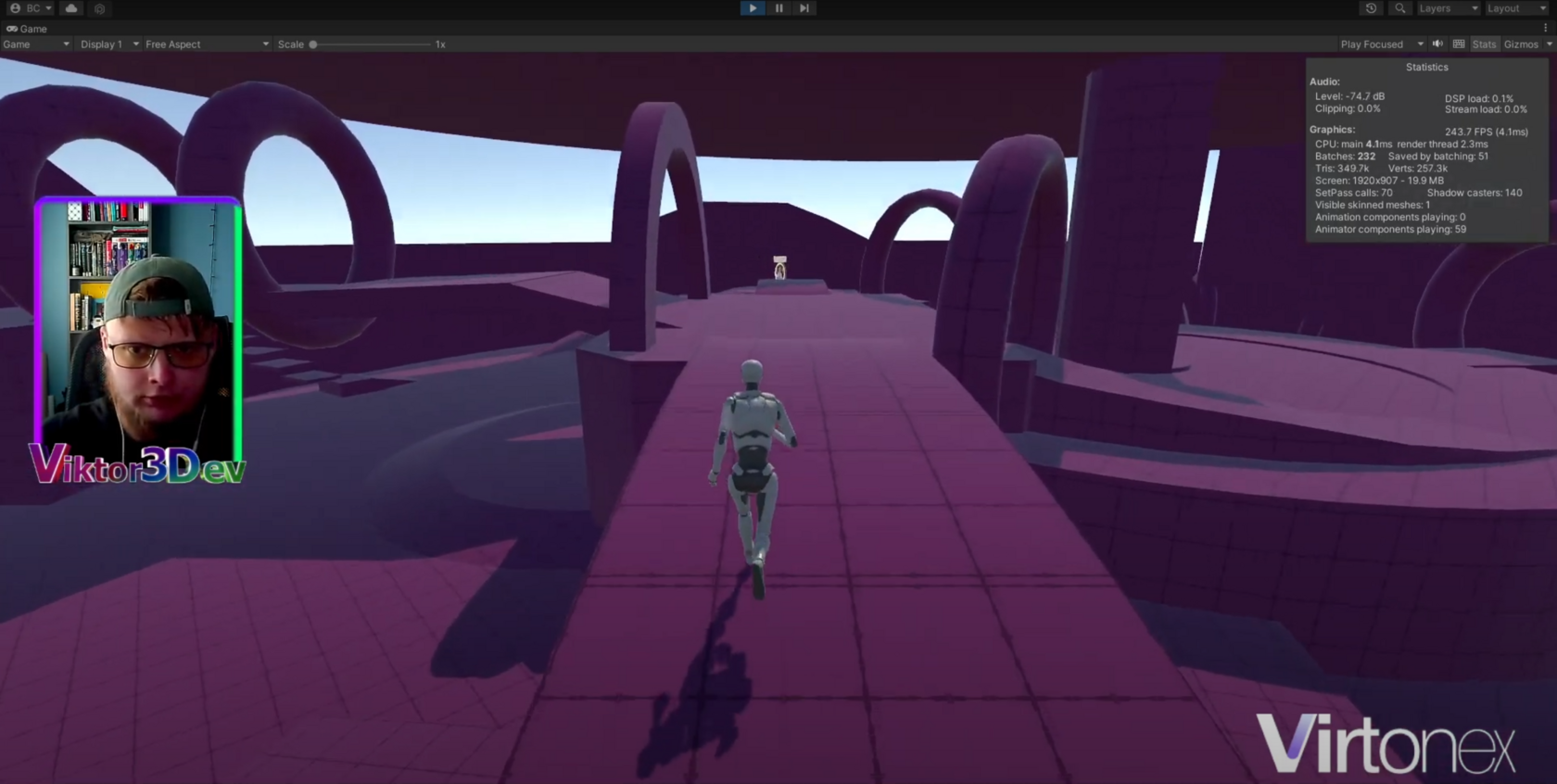Open the Free Aspect ratio dropdown

coord(206,44)
